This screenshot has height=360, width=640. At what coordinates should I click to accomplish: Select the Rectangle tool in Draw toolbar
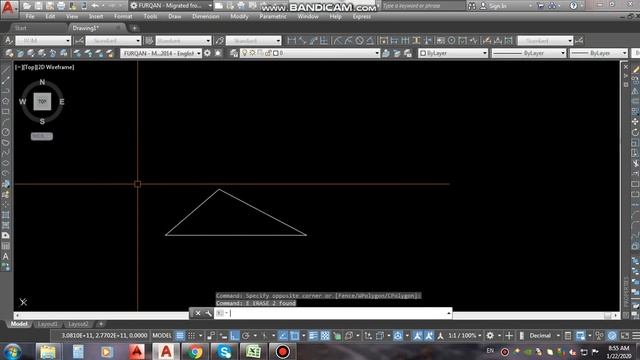tap(6, 111)
